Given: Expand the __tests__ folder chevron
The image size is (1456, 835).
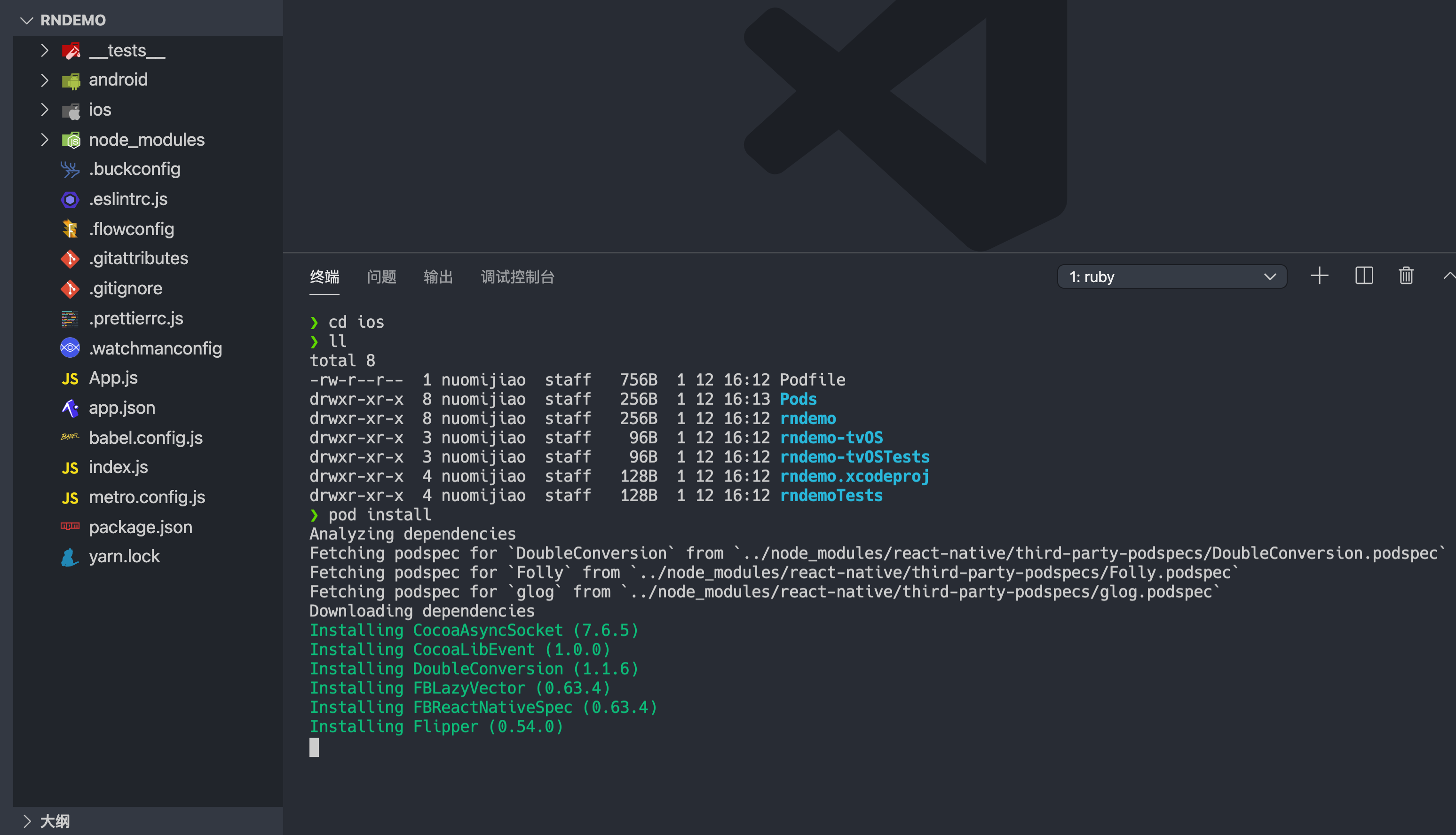Looking at the screenshot, I should tap(45, 50).
